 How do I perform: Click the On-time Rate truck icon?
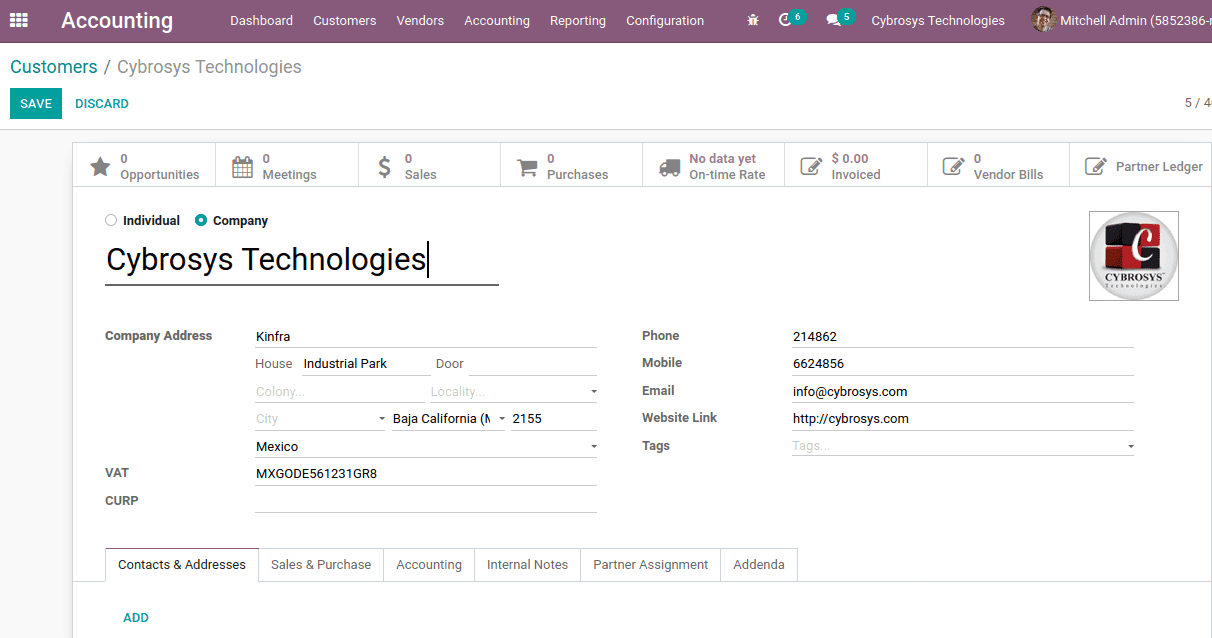[670, 167]
